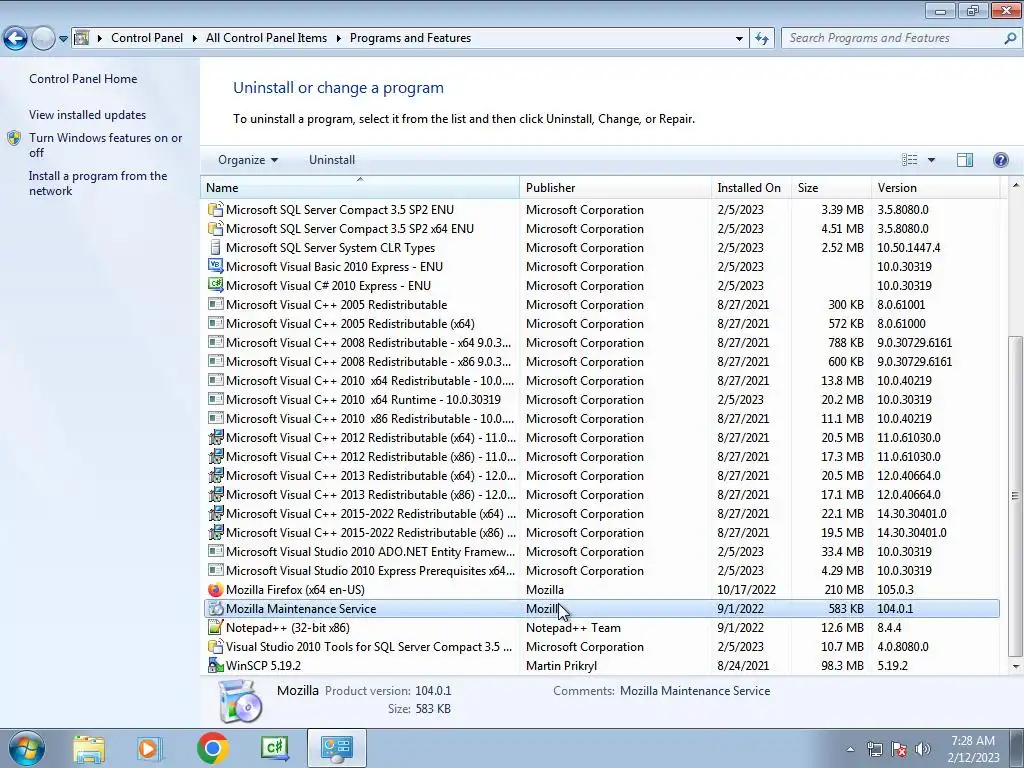Click the blue Help question mark icon
The image size is (1024, 768).
point(1000,160)
